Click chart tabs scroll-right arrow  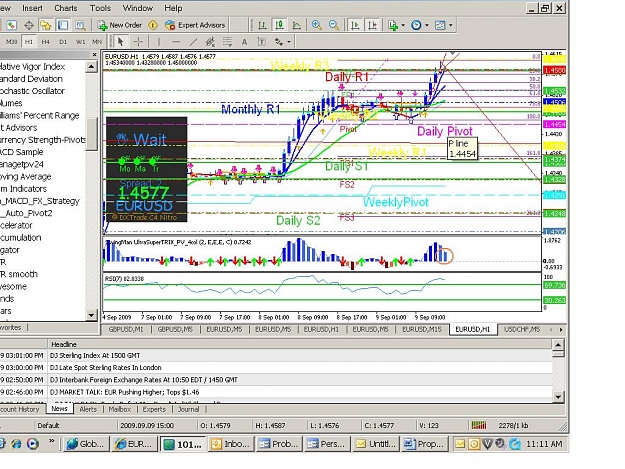[561, 330]
